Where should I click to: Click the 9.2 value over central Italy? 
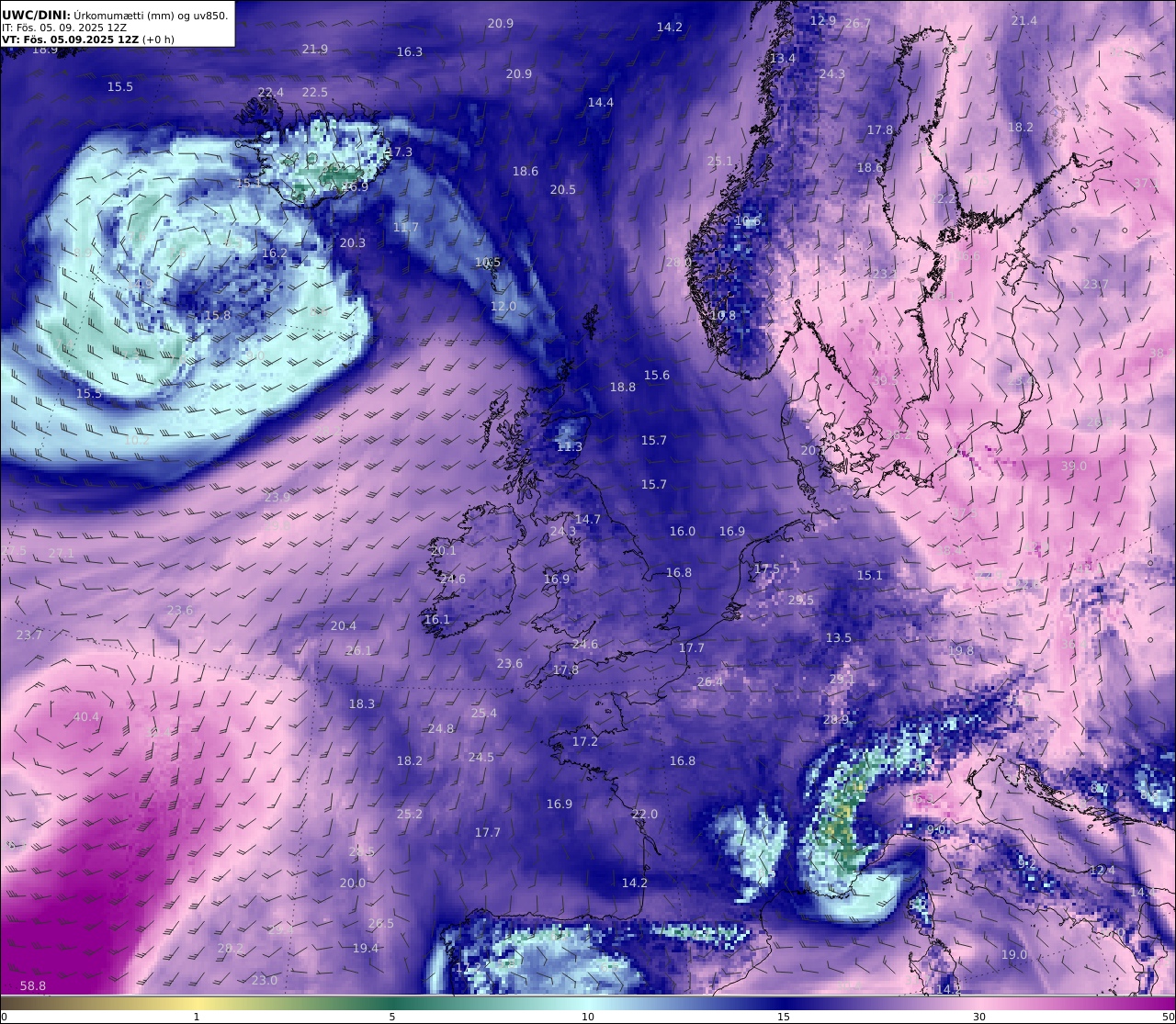(1027, 863)
